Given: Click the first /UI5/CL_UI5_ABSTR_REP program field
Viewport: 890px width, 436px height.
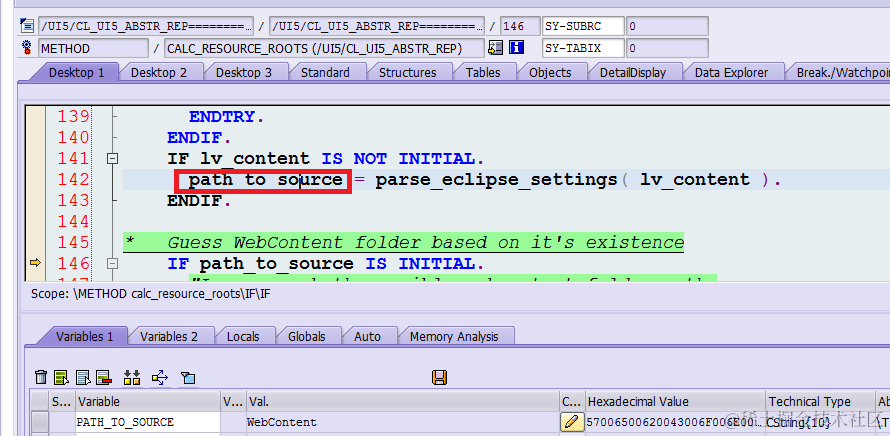Looking at the screenshot, I should (x=146, y=26).
